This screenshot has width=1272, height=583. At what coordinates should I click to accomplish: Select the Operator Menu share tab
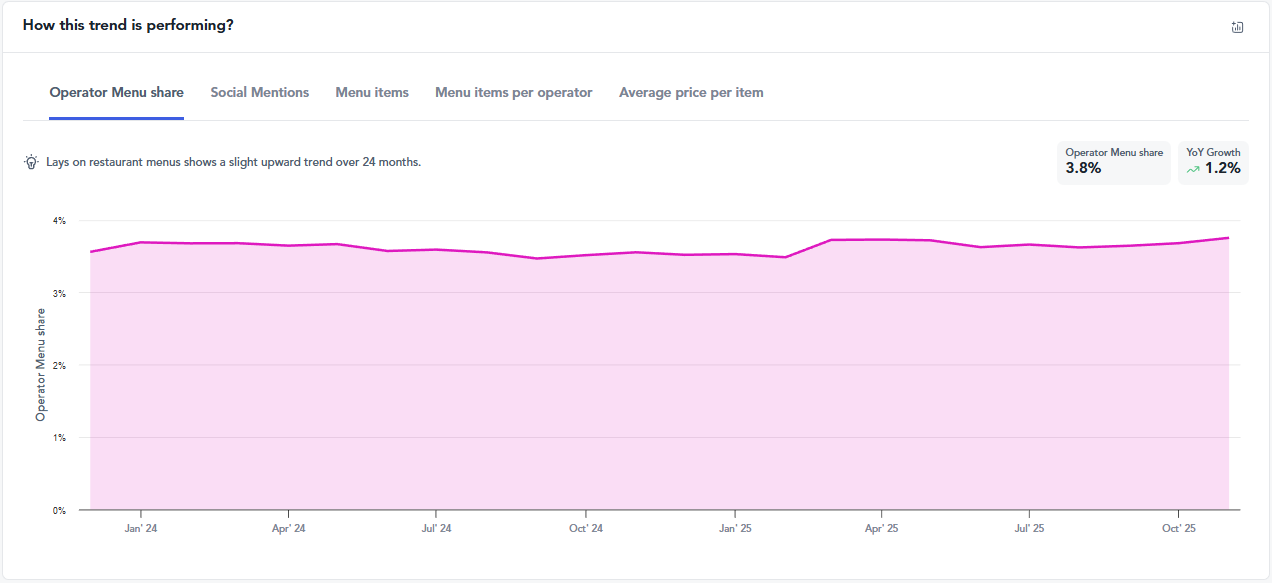116,92
